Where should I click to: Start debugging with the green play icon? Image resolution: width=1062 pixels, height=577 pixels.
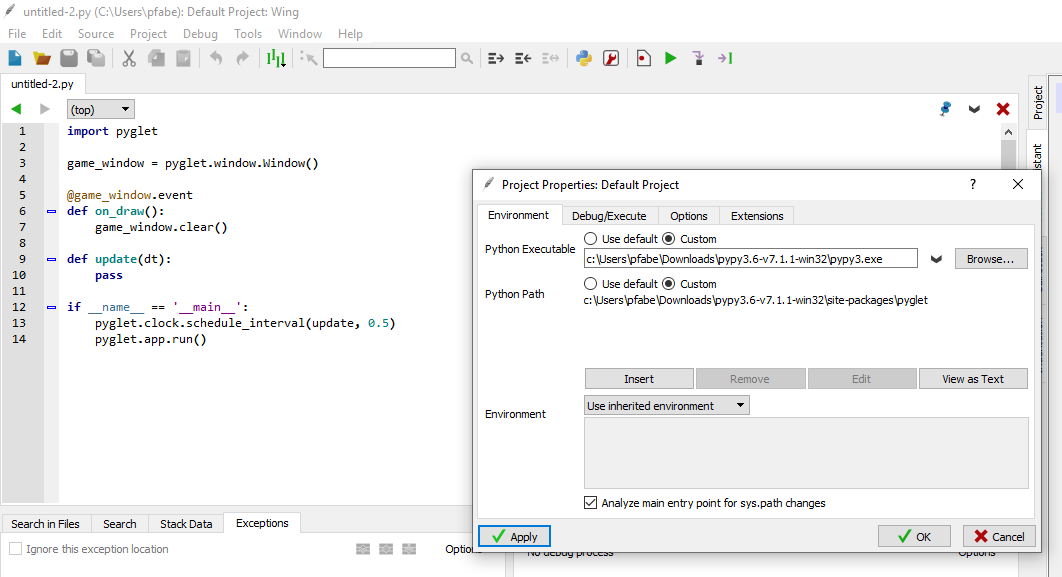tap(671, 58)
